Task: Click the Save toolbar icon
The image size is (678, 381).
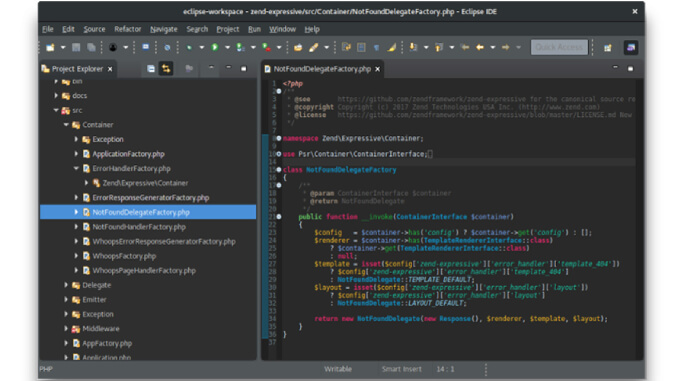Action: [x=76, y=47]
